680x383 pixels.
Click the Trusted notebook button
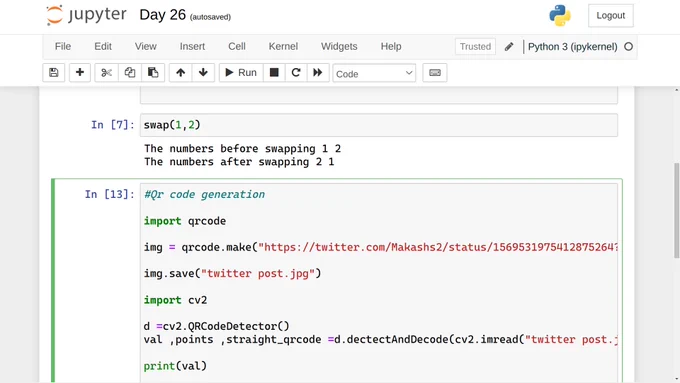click(475, 46)
